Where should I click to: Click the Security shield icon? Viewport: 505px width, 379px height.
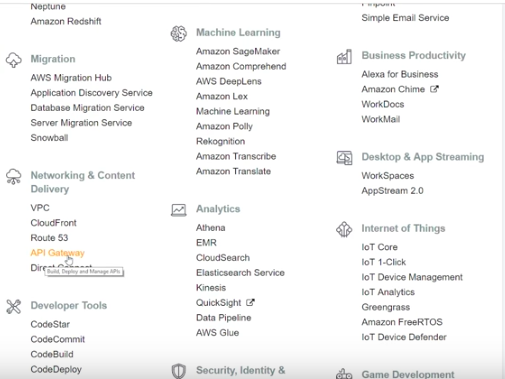(x=179, y=371)
